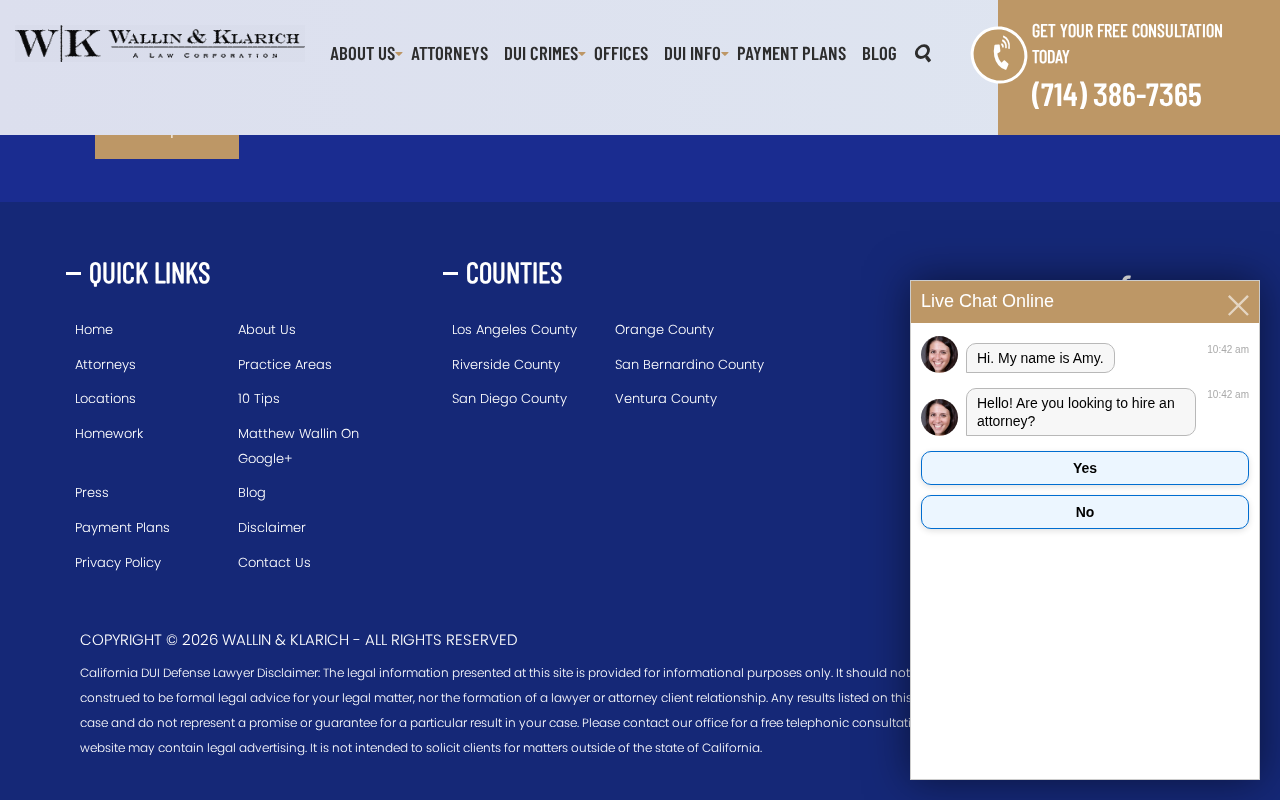The height and width of the screenshot is (800, 1280).
Task: Click the phone call icon in header
Action: [999, 55]
